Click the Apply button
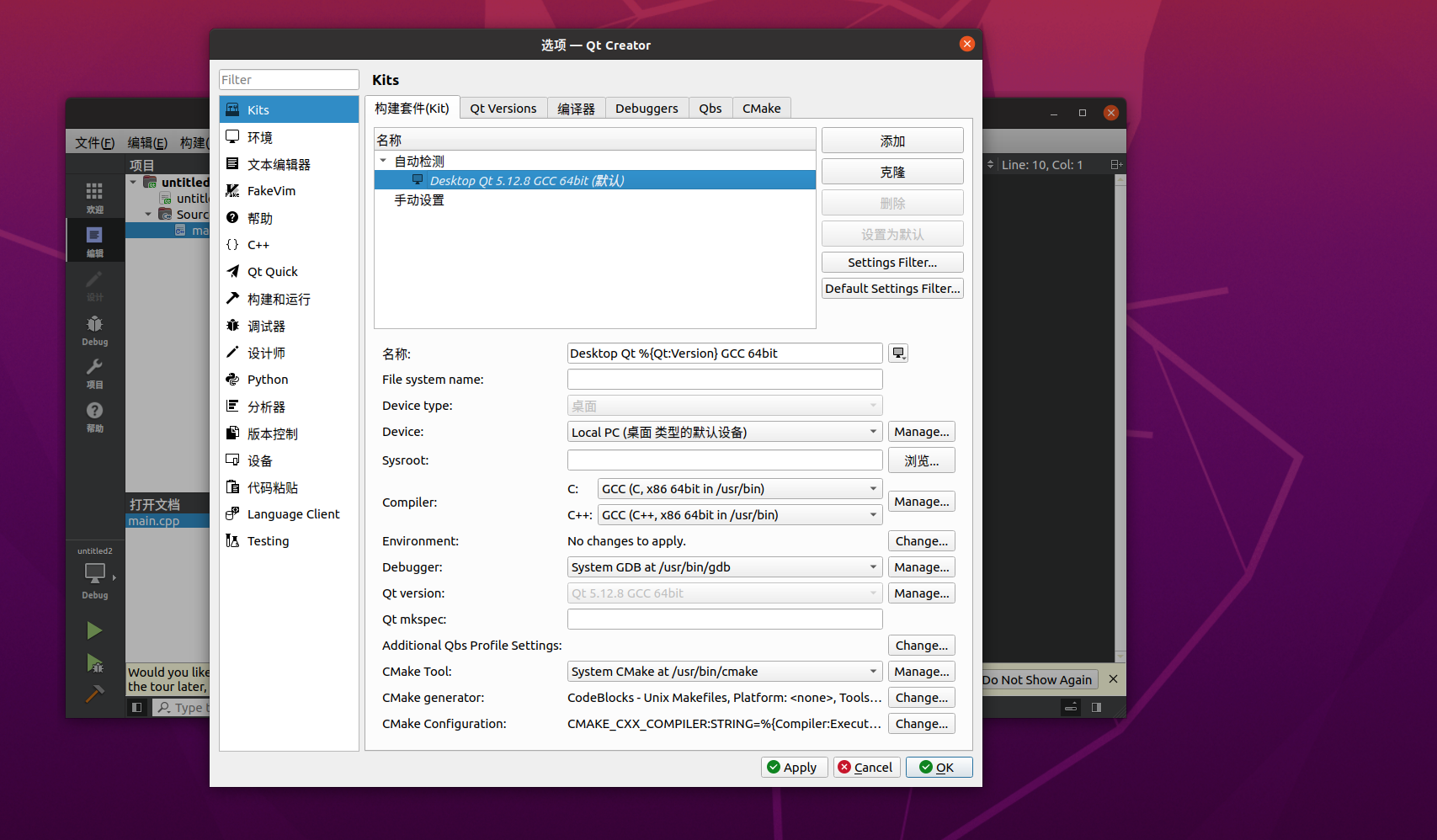The width and height of the screenshot is (1437, 840). click(x=794, y=768)
